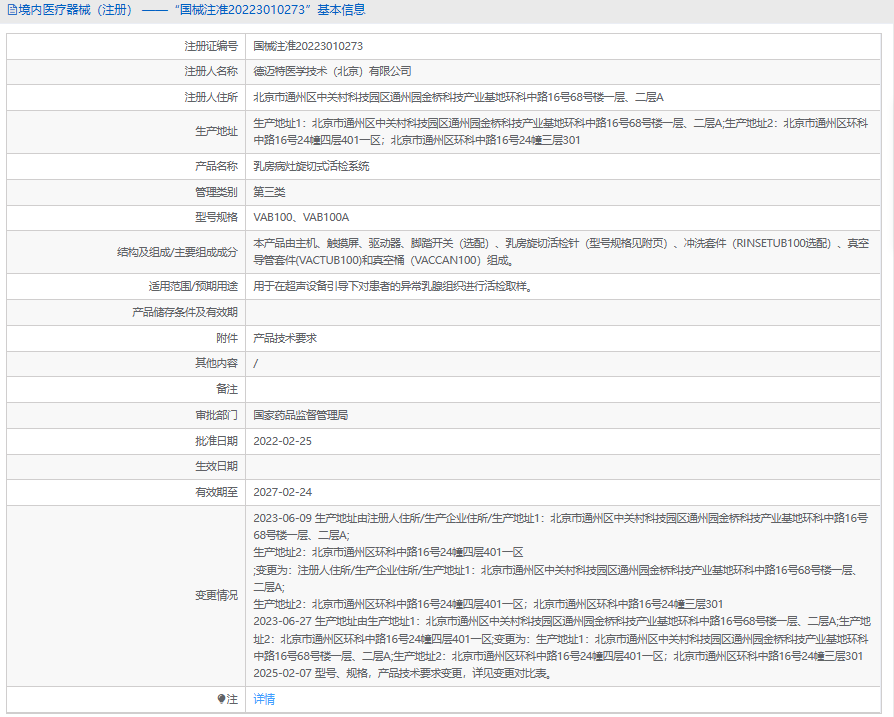Select approval date 2022-02-25
This screenshot has height=717, width=894.
point(282,441)
